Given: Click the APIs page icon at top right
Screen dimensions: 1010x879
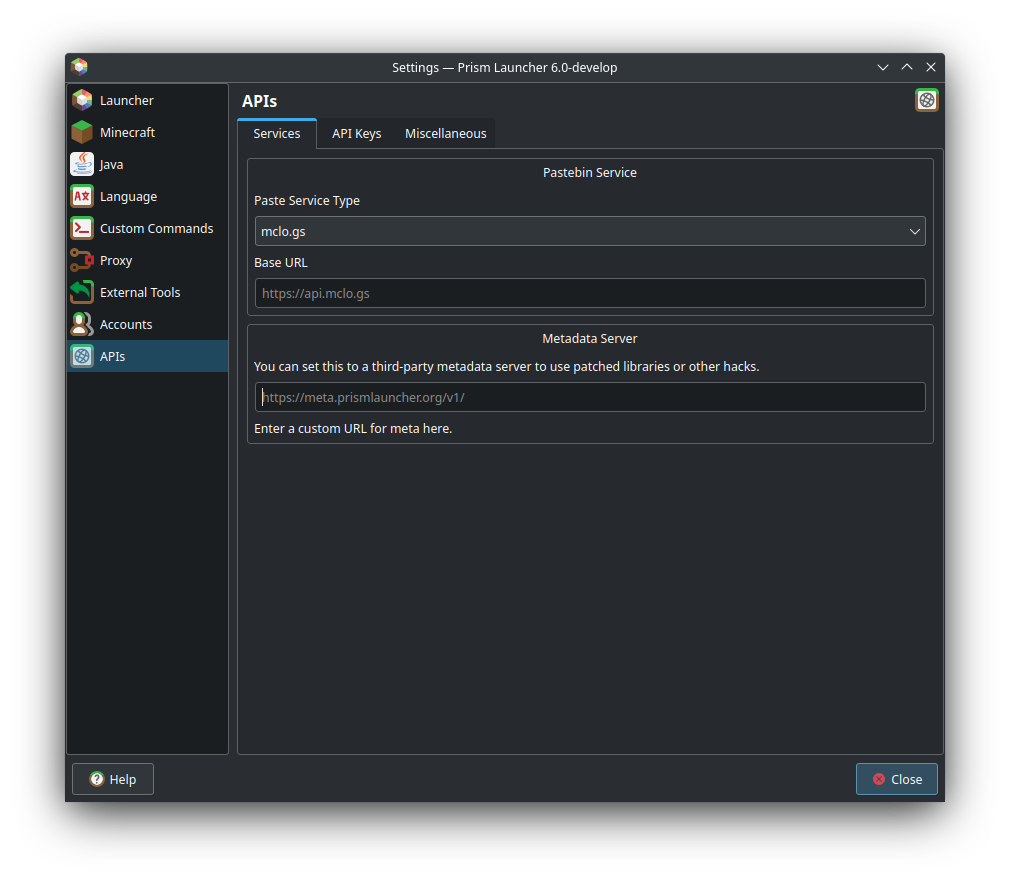Looking at the screenshot, I should pyautogui.click(x=926, y=100).
